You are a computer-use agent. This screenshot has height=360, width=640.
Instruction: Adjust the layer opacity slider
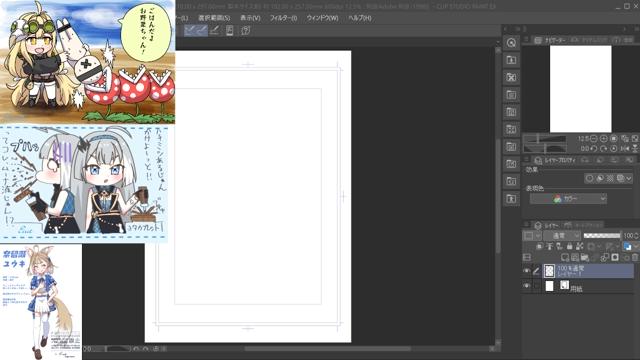602,236
